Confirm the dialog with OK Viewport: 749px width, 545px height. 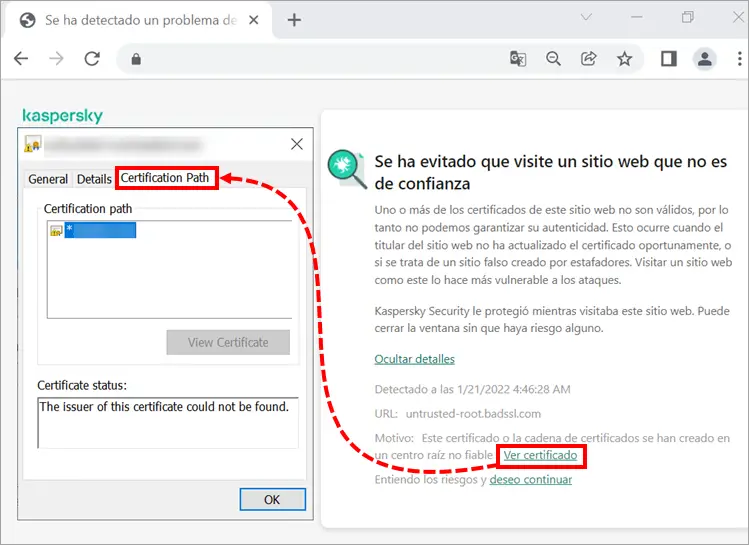(x=272, y=500)
